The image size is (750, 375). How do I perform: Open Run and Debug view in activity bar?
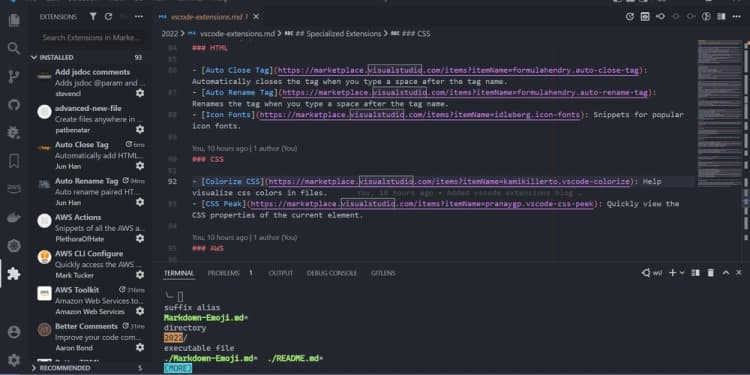click(14, 132)
